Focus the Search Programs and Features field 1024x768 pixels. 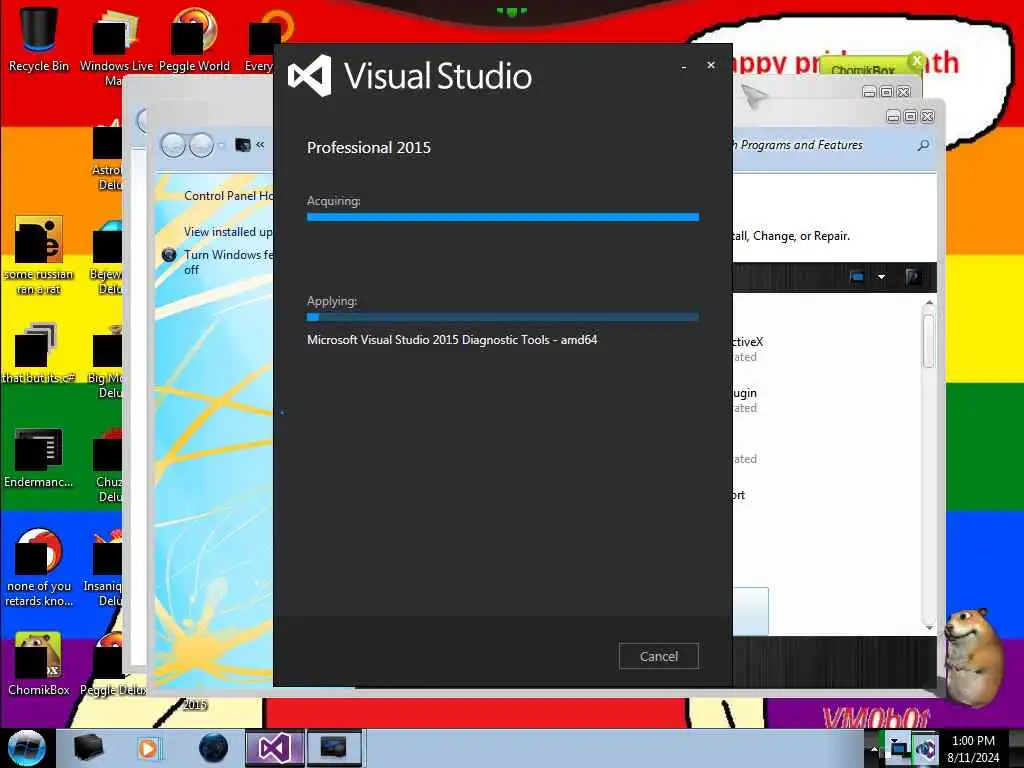coord(833,145)
